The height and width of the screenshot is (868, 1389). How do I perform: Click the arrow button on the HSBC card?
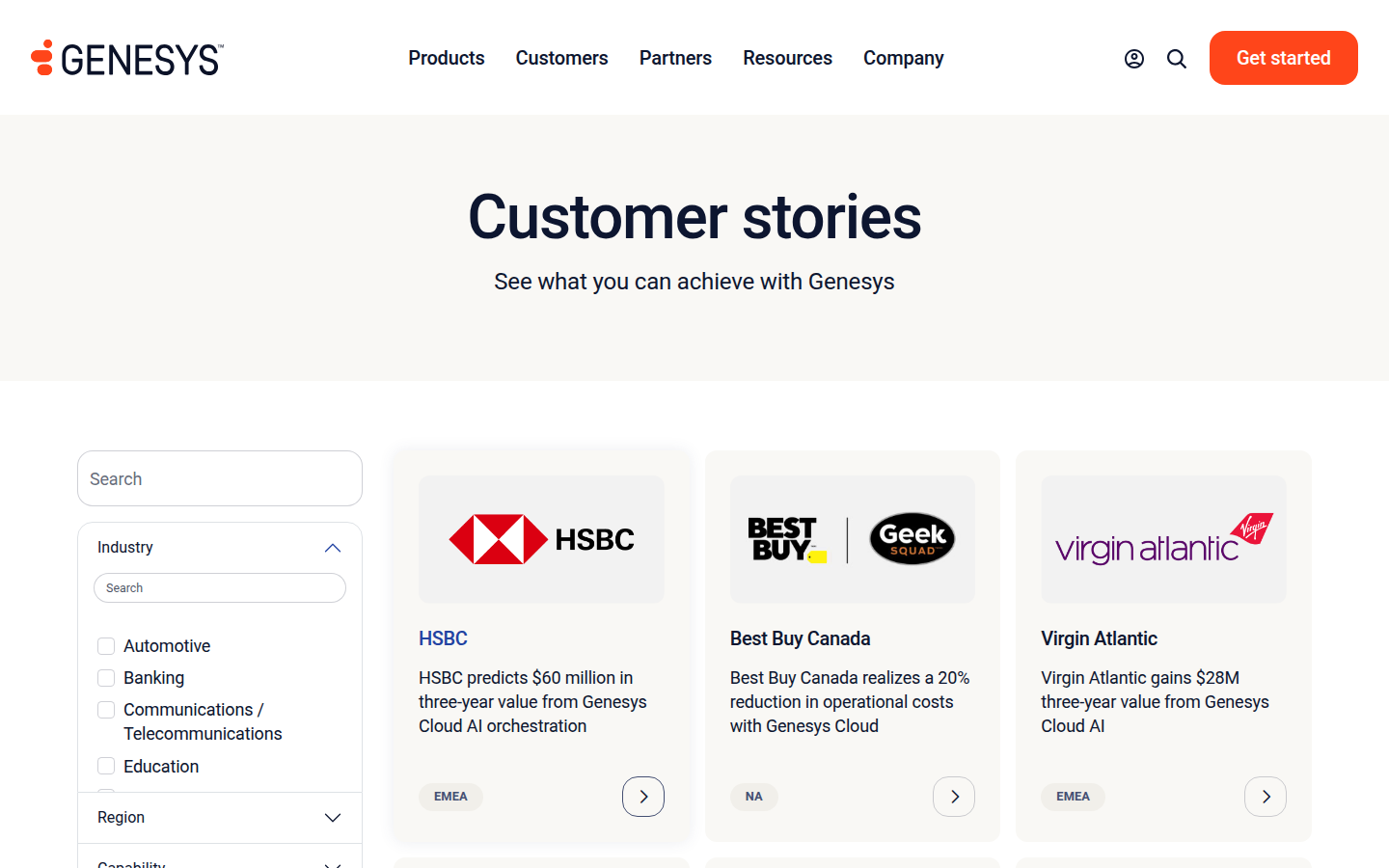(x=643, y=797)
